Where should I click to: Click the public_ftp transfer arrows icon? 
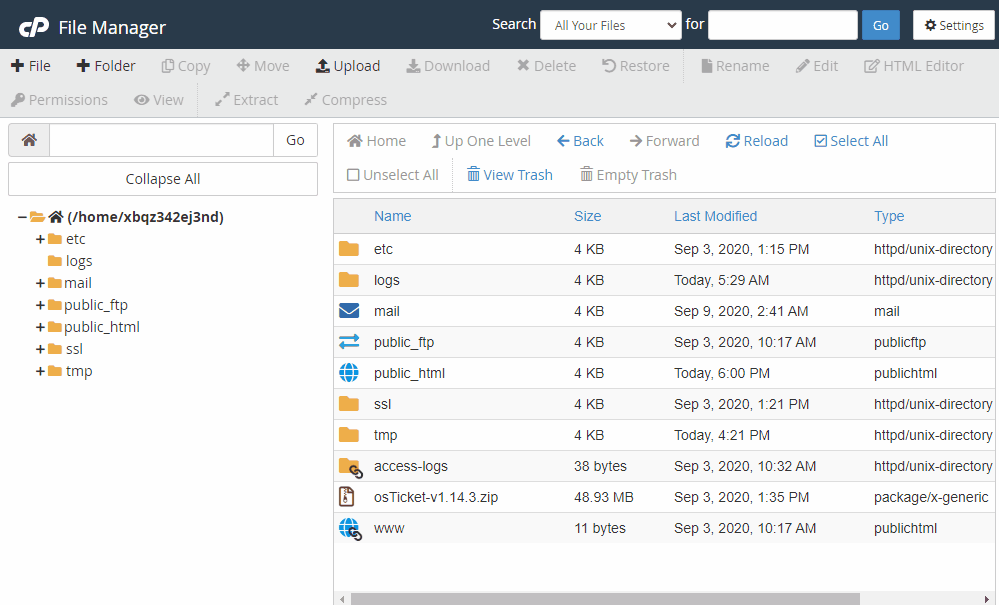coord(349,342)
